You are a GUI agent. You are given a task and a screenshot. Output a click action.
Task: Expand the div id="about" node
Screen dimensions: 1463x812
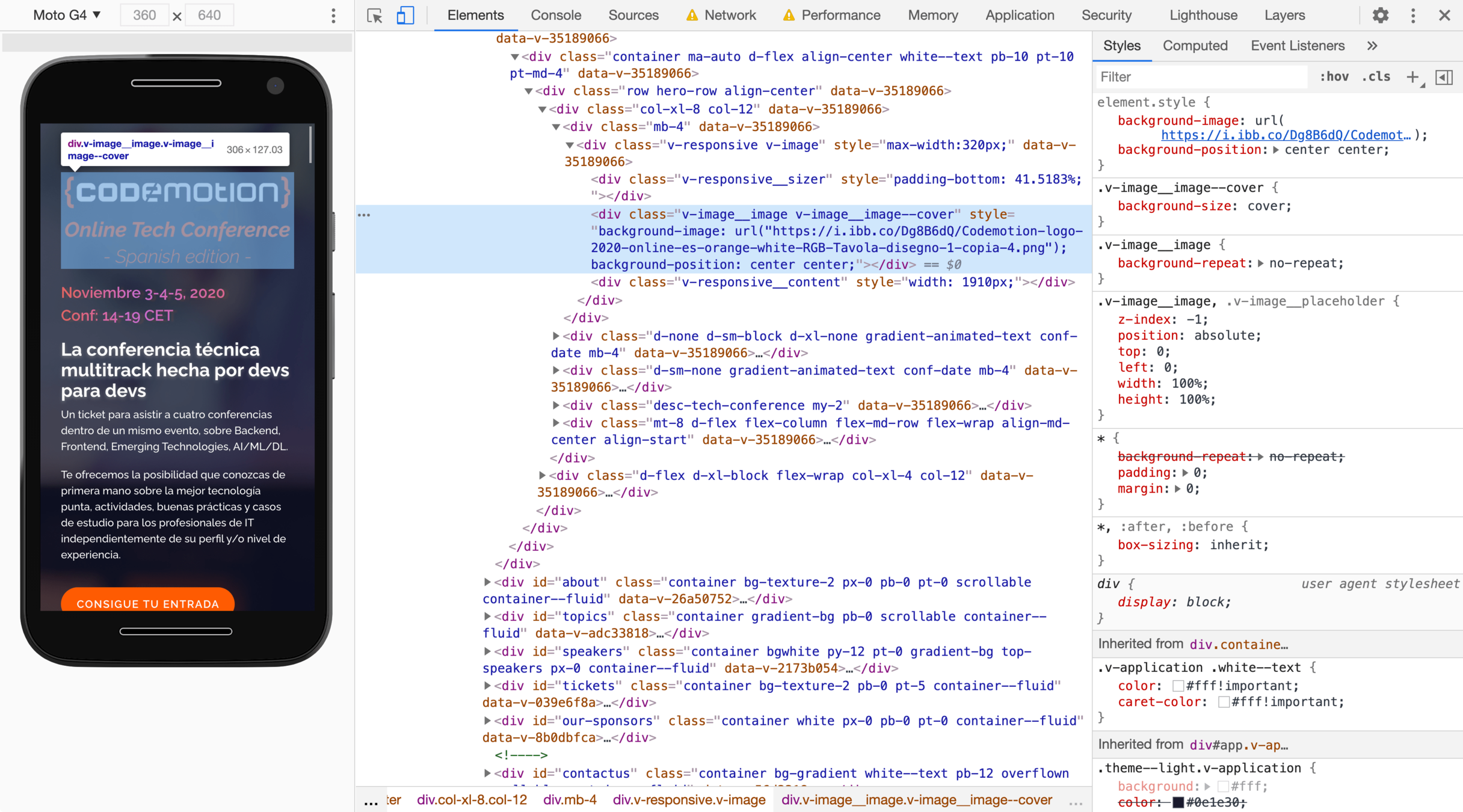pyautogui.click(x=487, y=582)
